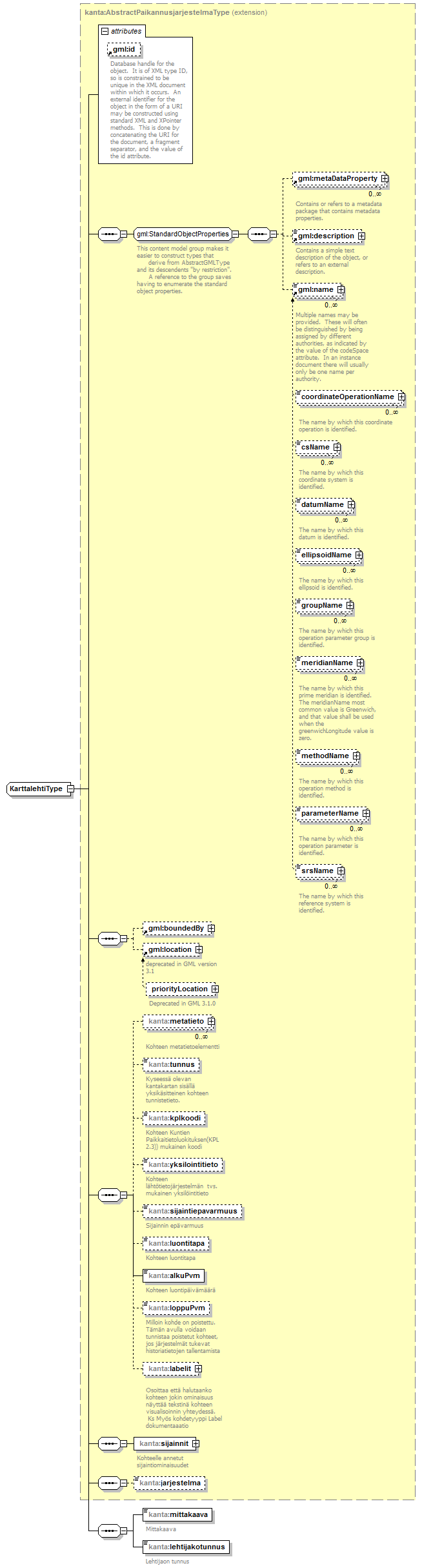Select kanta:tunnus element
The height and width of the screenshot is (1568, 422).
(x=171, y=1064)
